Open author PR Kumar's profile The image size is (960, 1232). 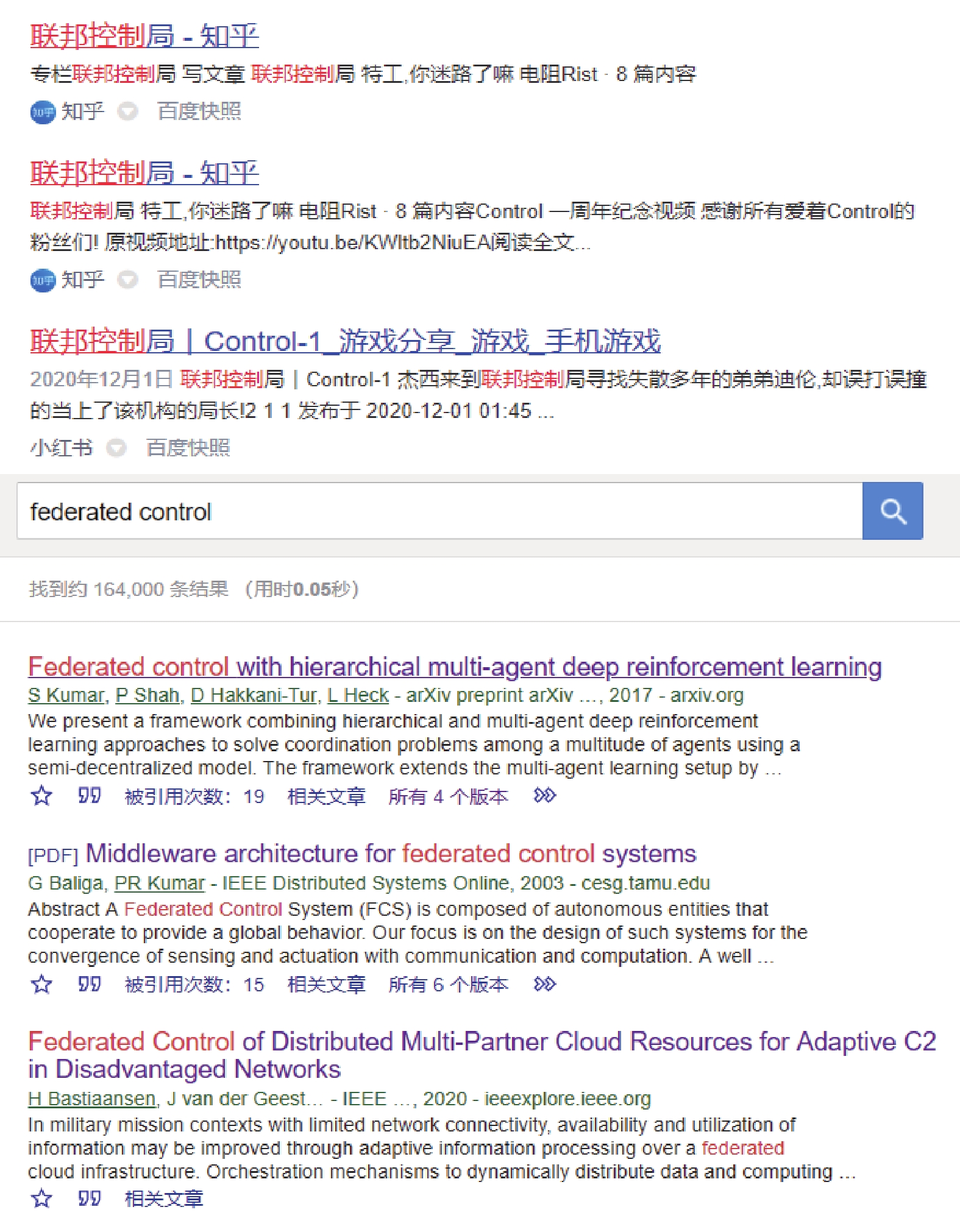[x=160, y=883]
